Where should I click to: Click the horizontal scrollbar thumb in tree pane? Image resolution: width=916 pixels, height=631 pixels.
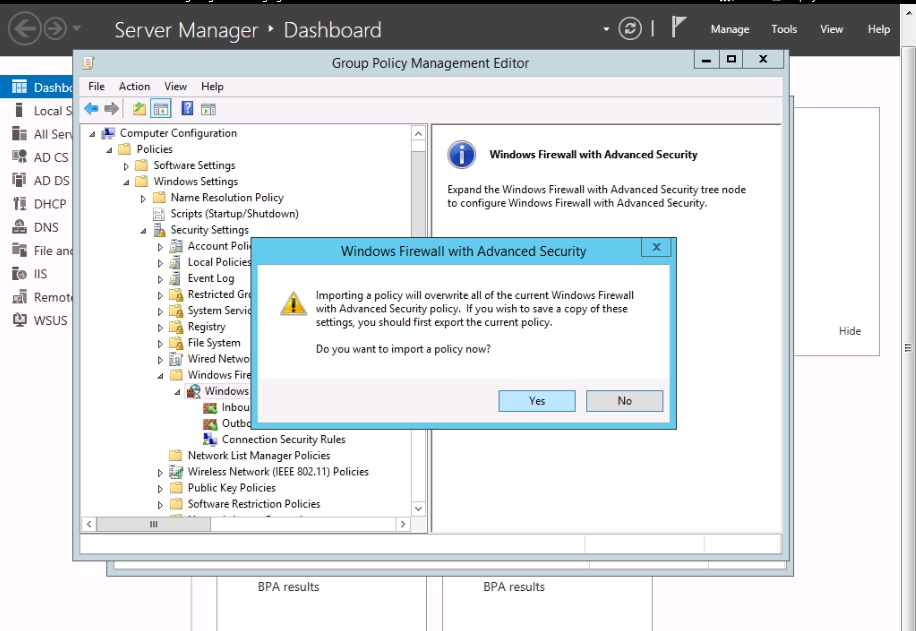tap(153, 524)
